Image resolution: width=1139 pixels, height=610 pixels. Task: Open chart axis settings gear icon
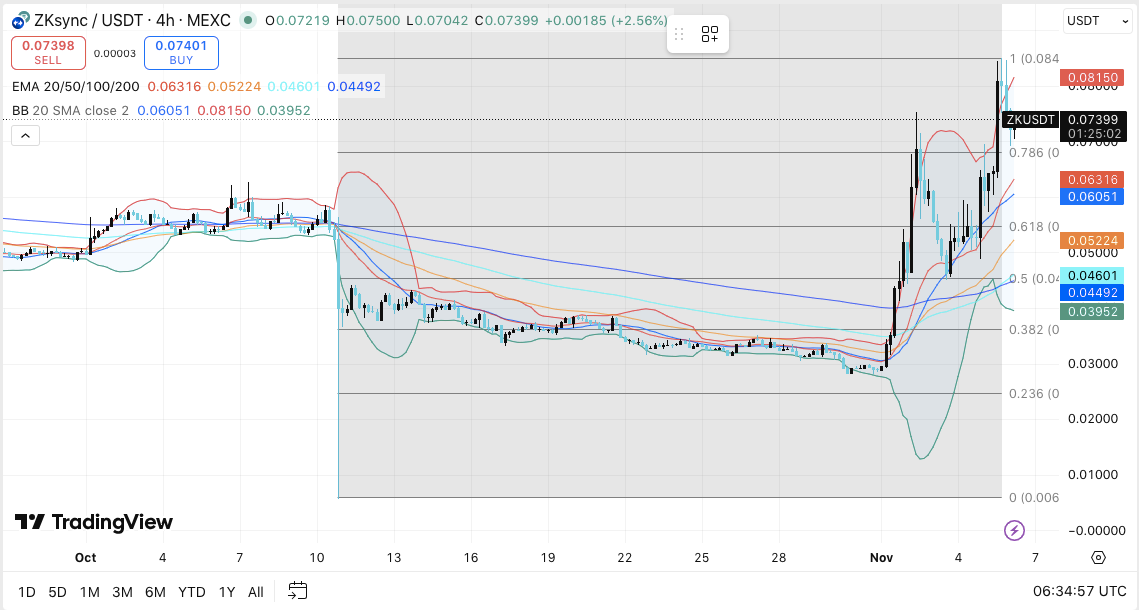(1098, 557)
